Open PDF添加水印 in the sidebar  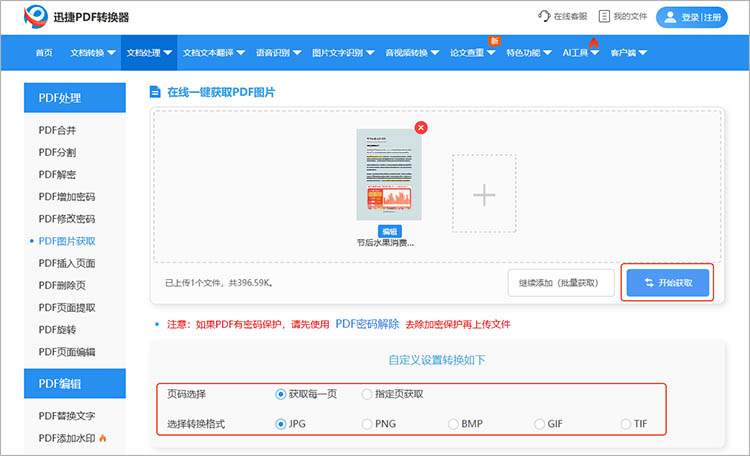coord(67,438)
